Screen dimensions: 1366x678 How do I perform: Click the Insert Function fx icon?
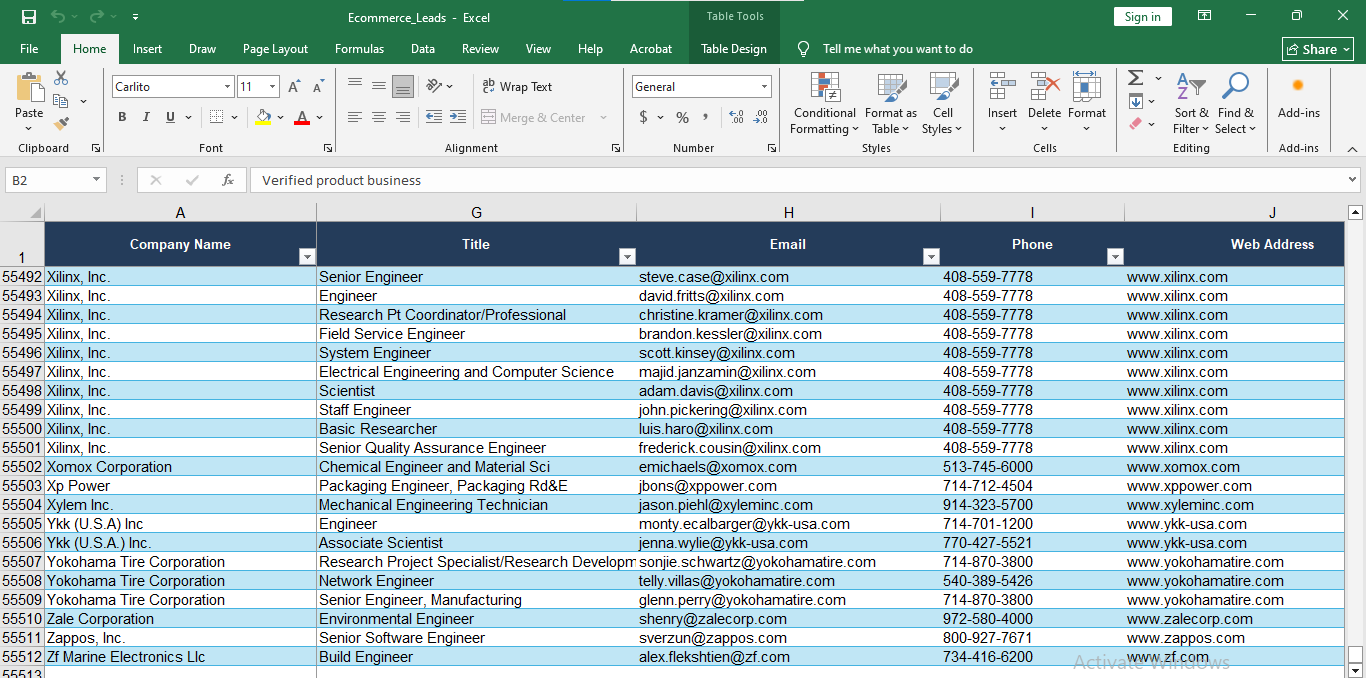(x=228, y=180)
